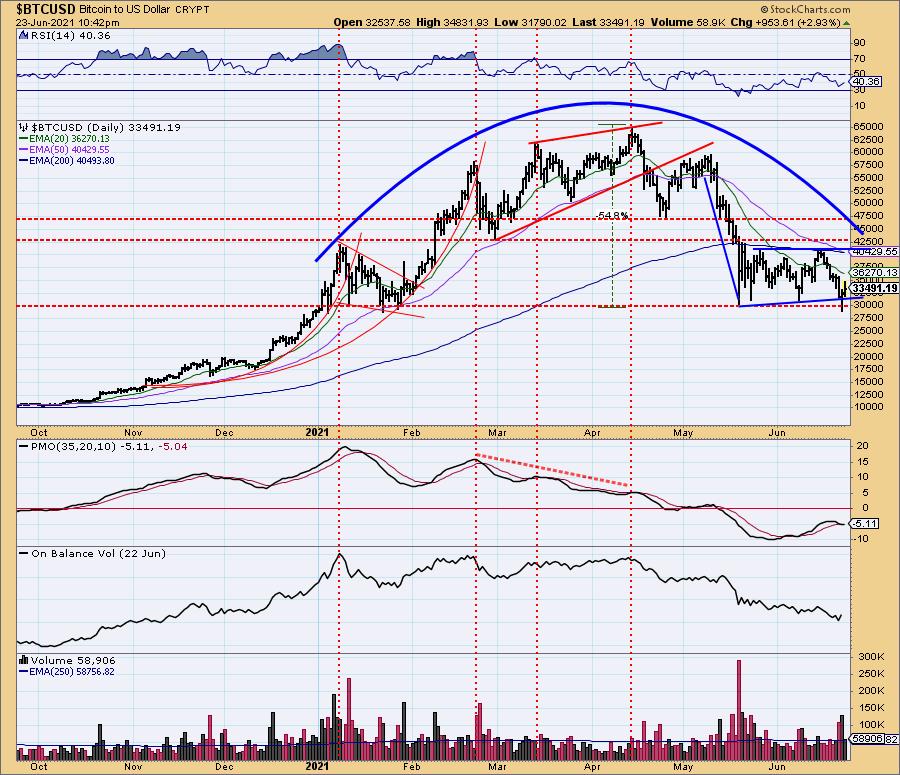Click the RSI(14) 40.36 indicator label
Viewport: 900px width, 775px height.
(70, 36)
